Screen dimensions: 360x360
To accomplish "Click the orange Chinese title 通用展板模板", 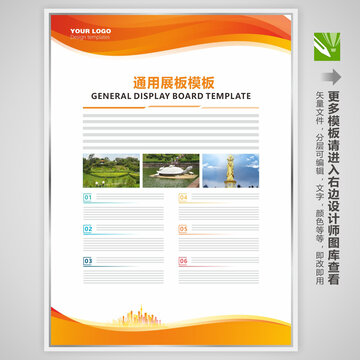I will pos(173,83).
